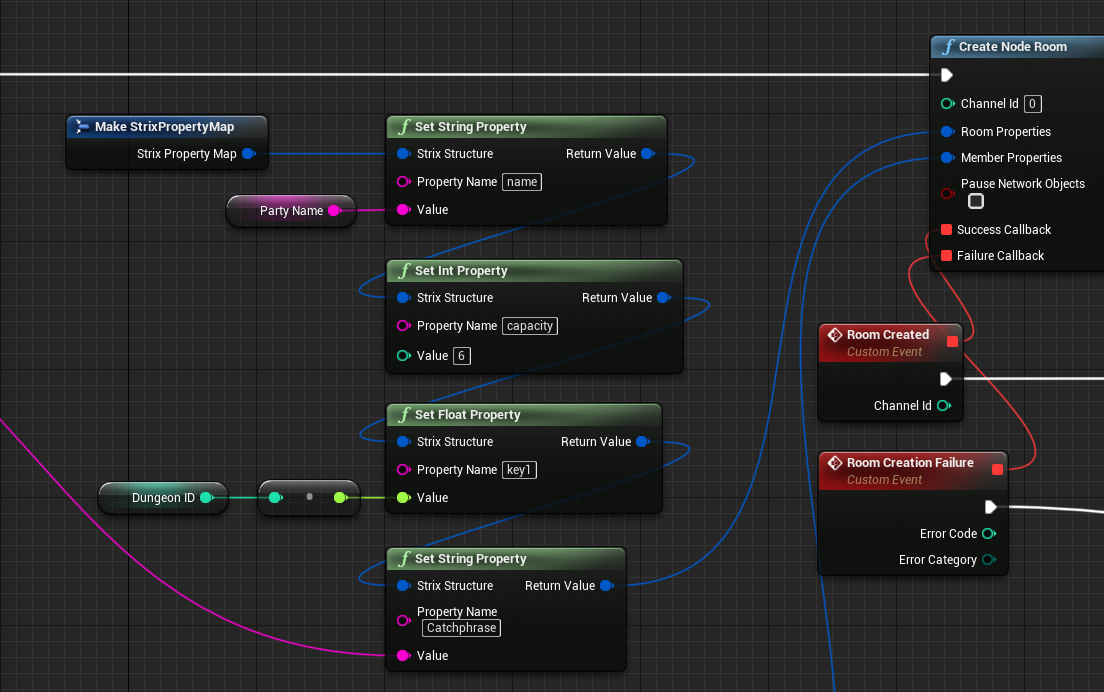Click Strix Structure pin on Set Int Property
Viewport: 1104px width, 692px height.
[403, 298]
